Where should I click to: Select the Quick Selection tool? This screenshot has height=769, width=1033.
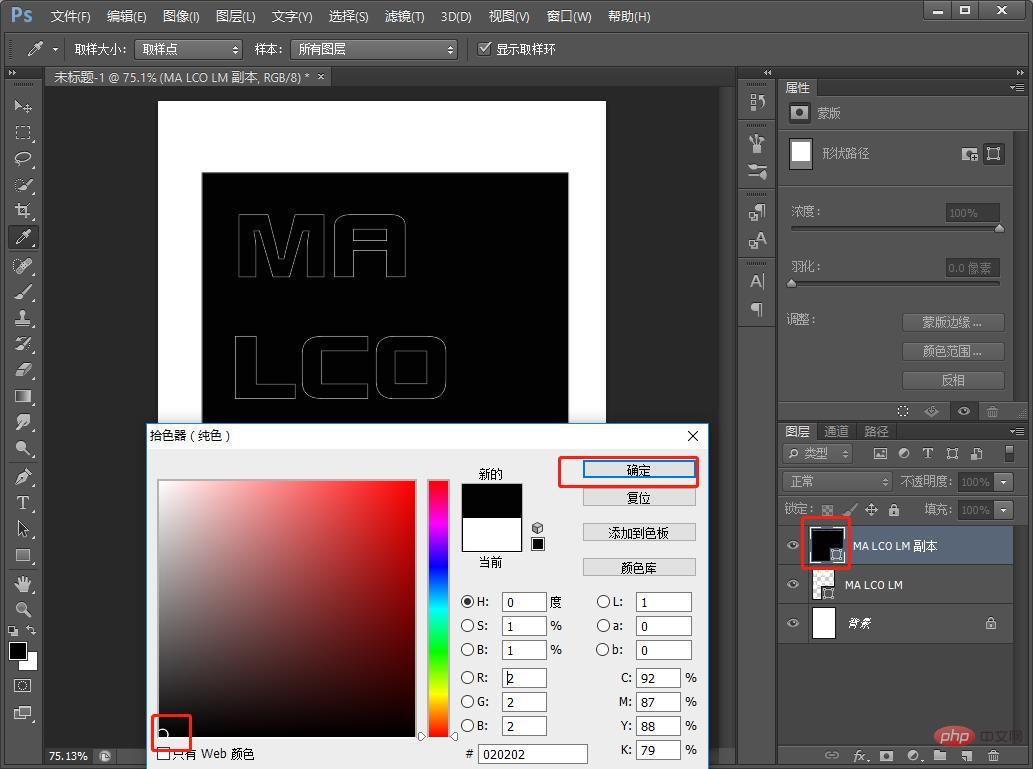(x=22, y=185)
